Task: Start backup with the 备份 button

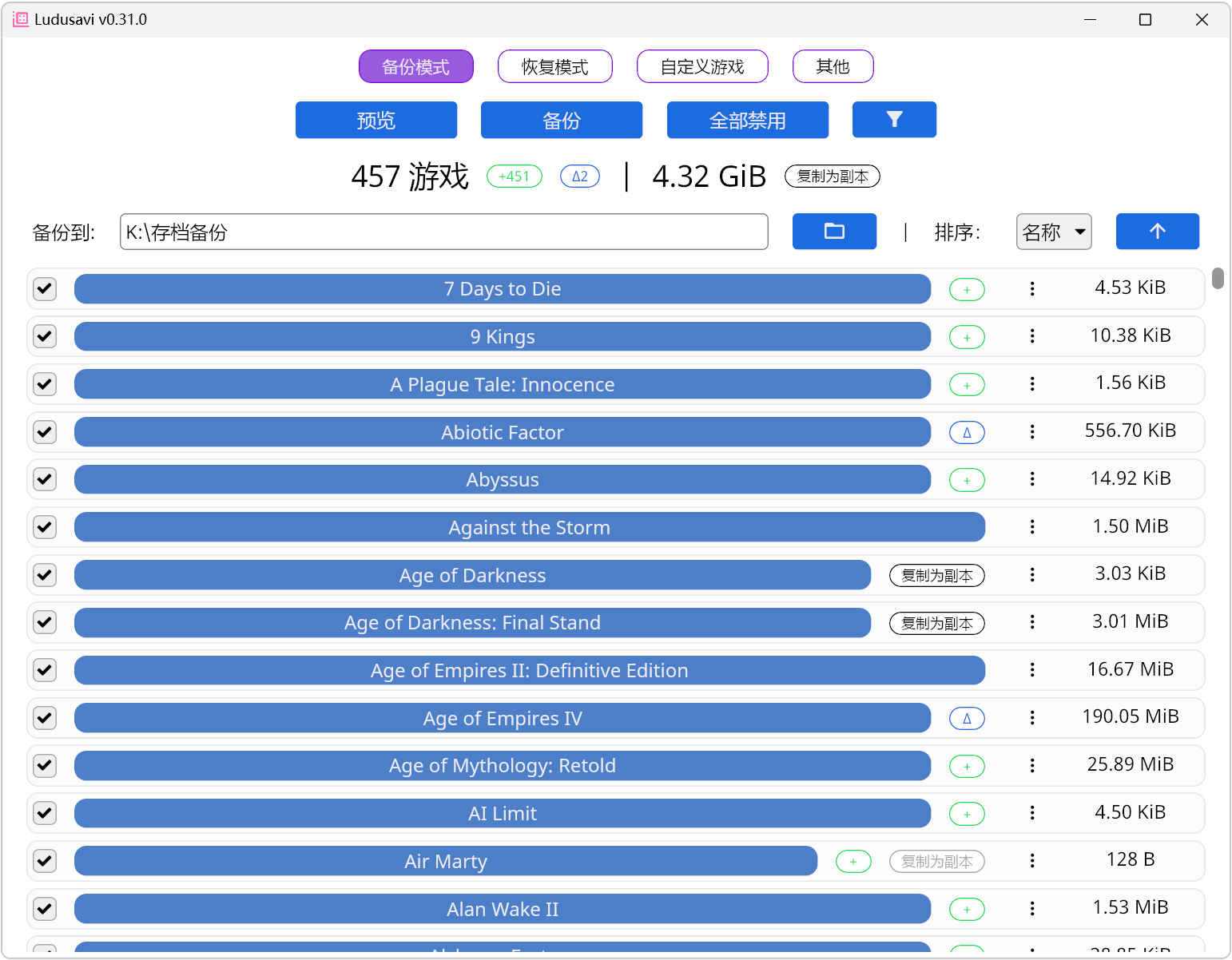Action: 562,120
